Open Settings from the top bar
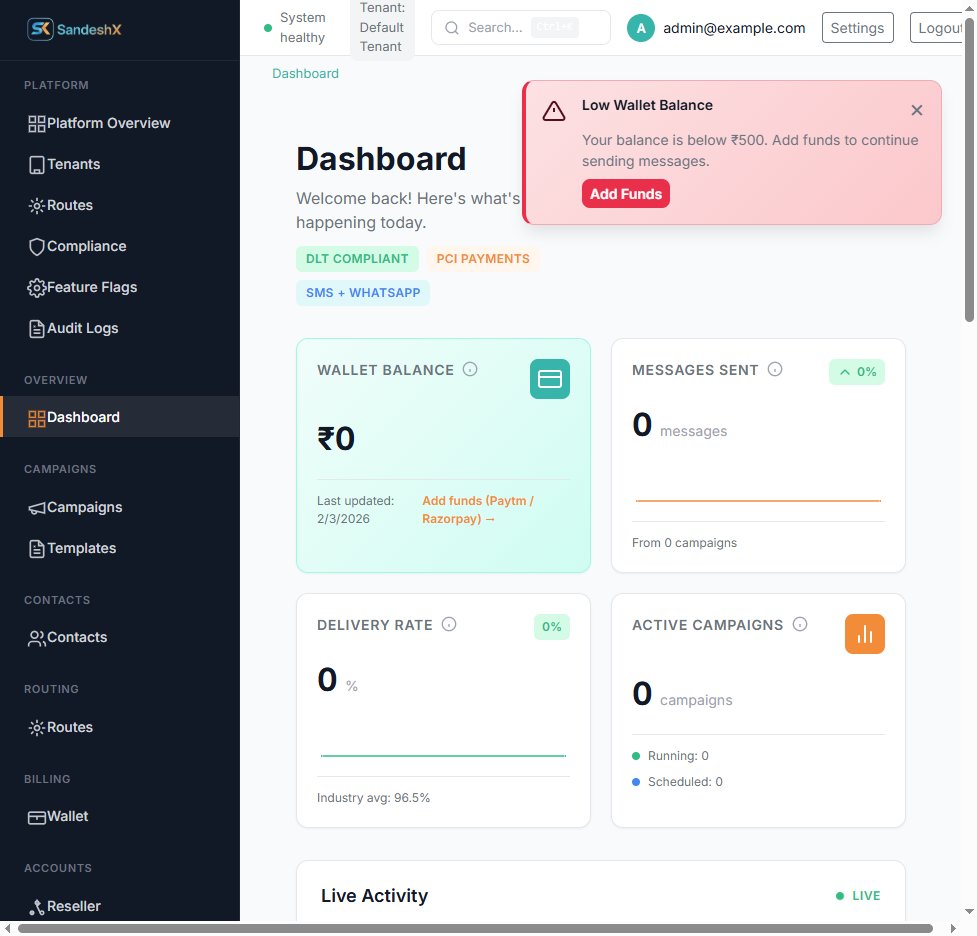Image resolution: width=977 pixels, height=936 pixels. tap(857, 28)
